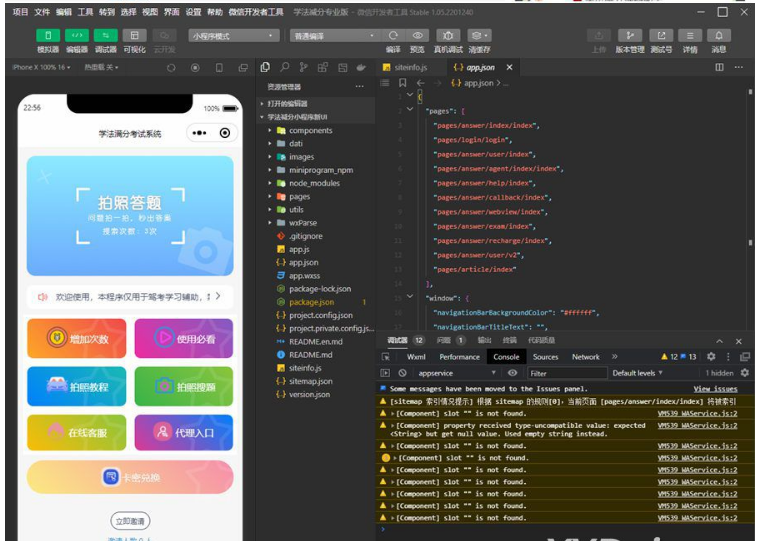Switch to the siteinfo.js editor tab
This screenshot has height=541, width=757.
click(409, 67)
